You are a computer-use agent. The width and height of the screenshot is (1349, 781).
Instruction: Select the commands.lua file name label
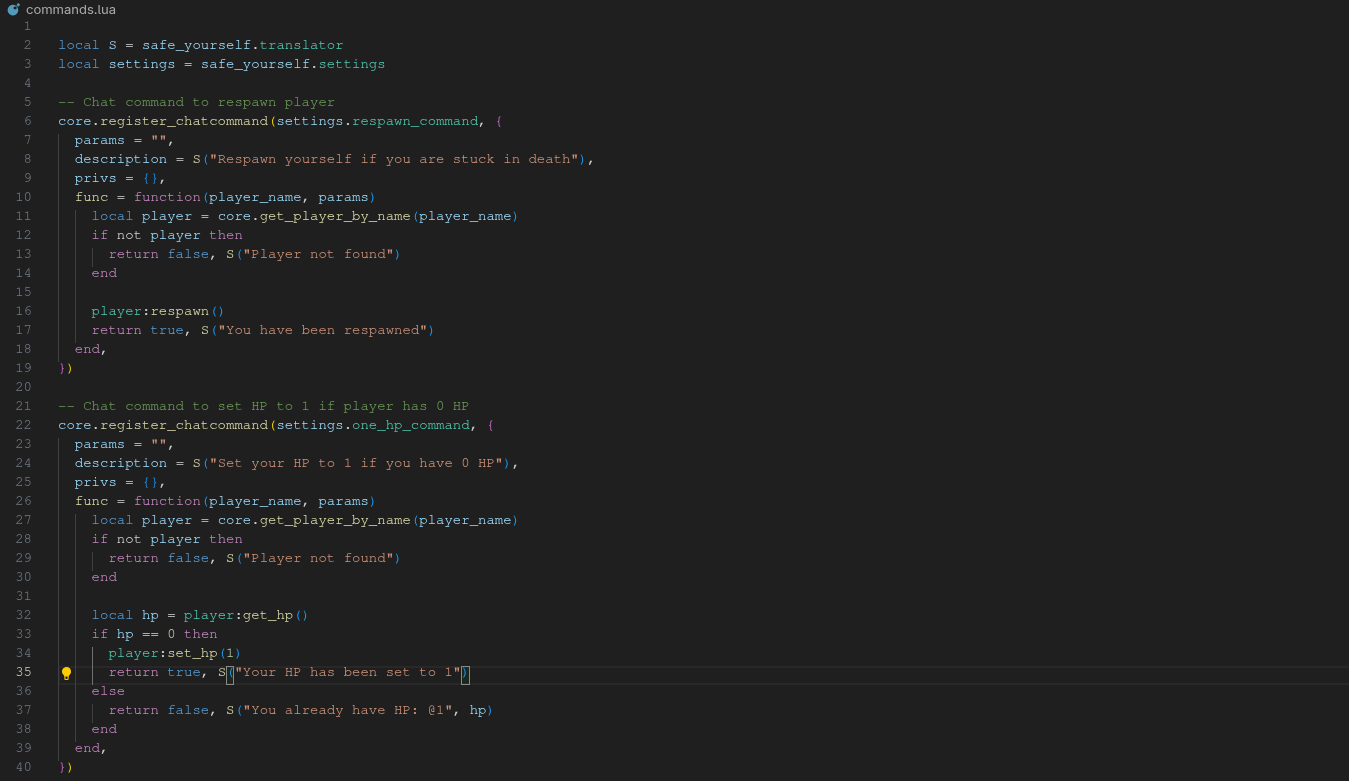coord(70,9)
